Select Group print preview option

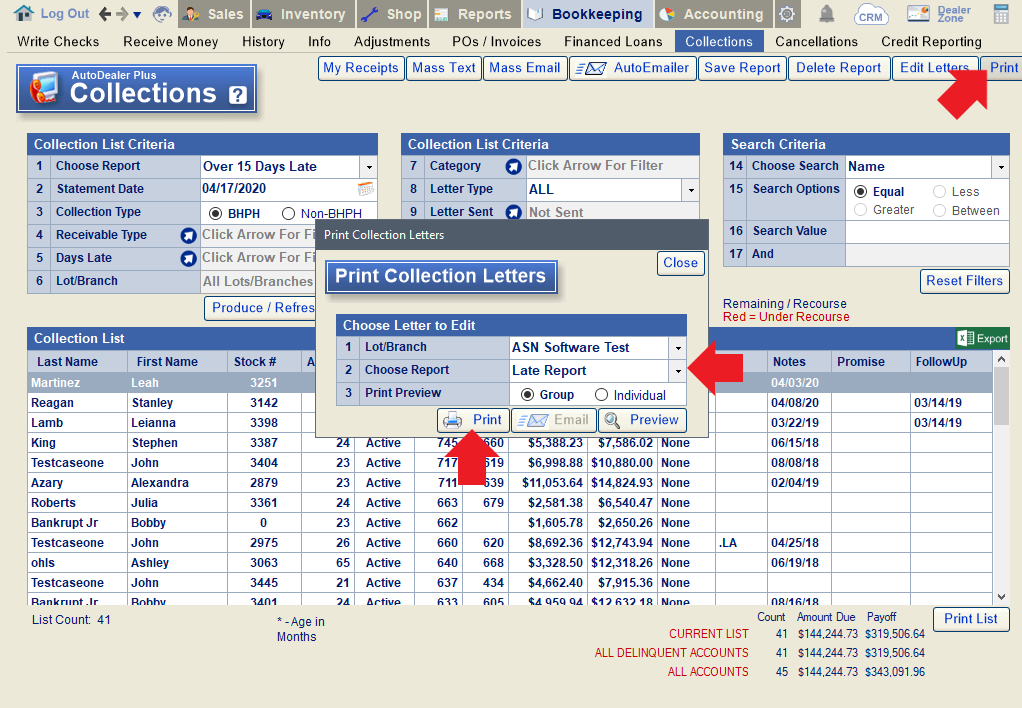528,395
